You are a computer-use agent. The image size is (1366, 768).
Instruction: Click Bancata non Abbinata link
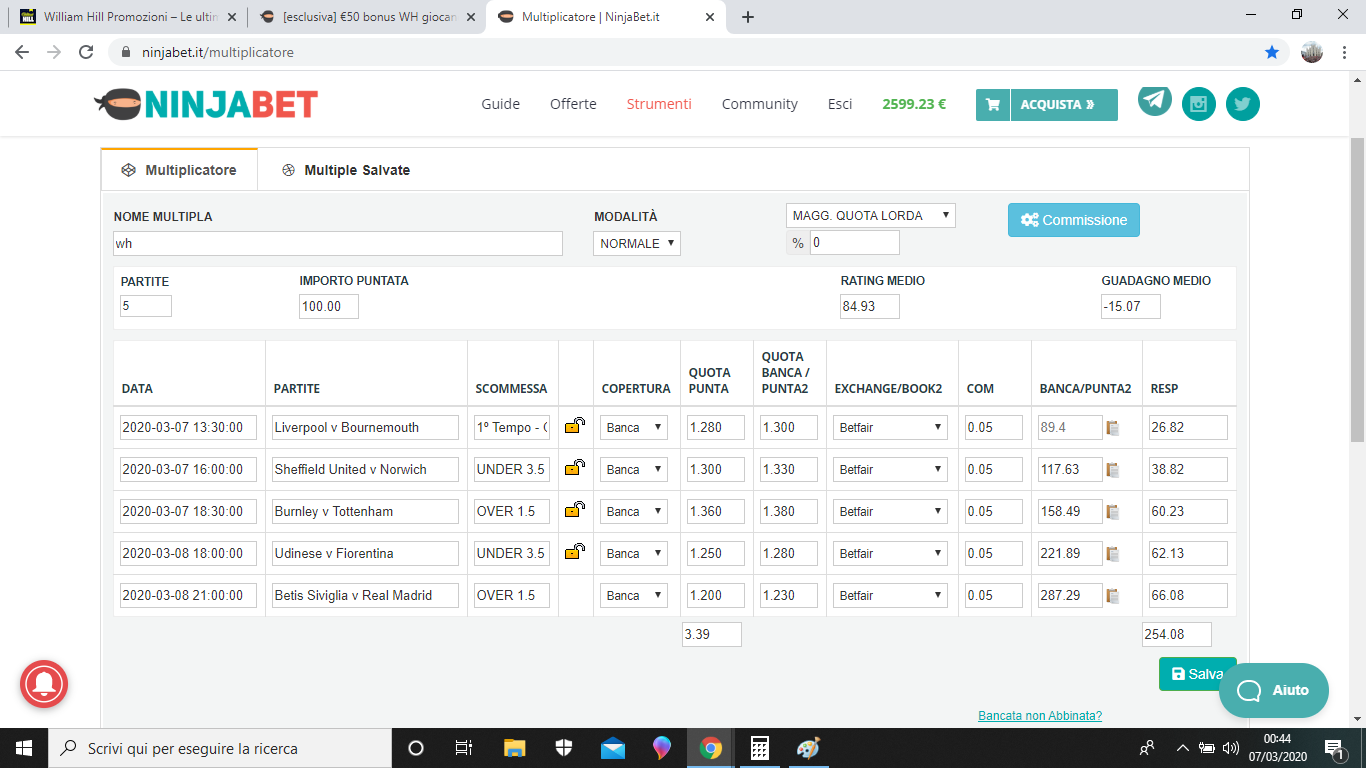(x=1040, y=716)
